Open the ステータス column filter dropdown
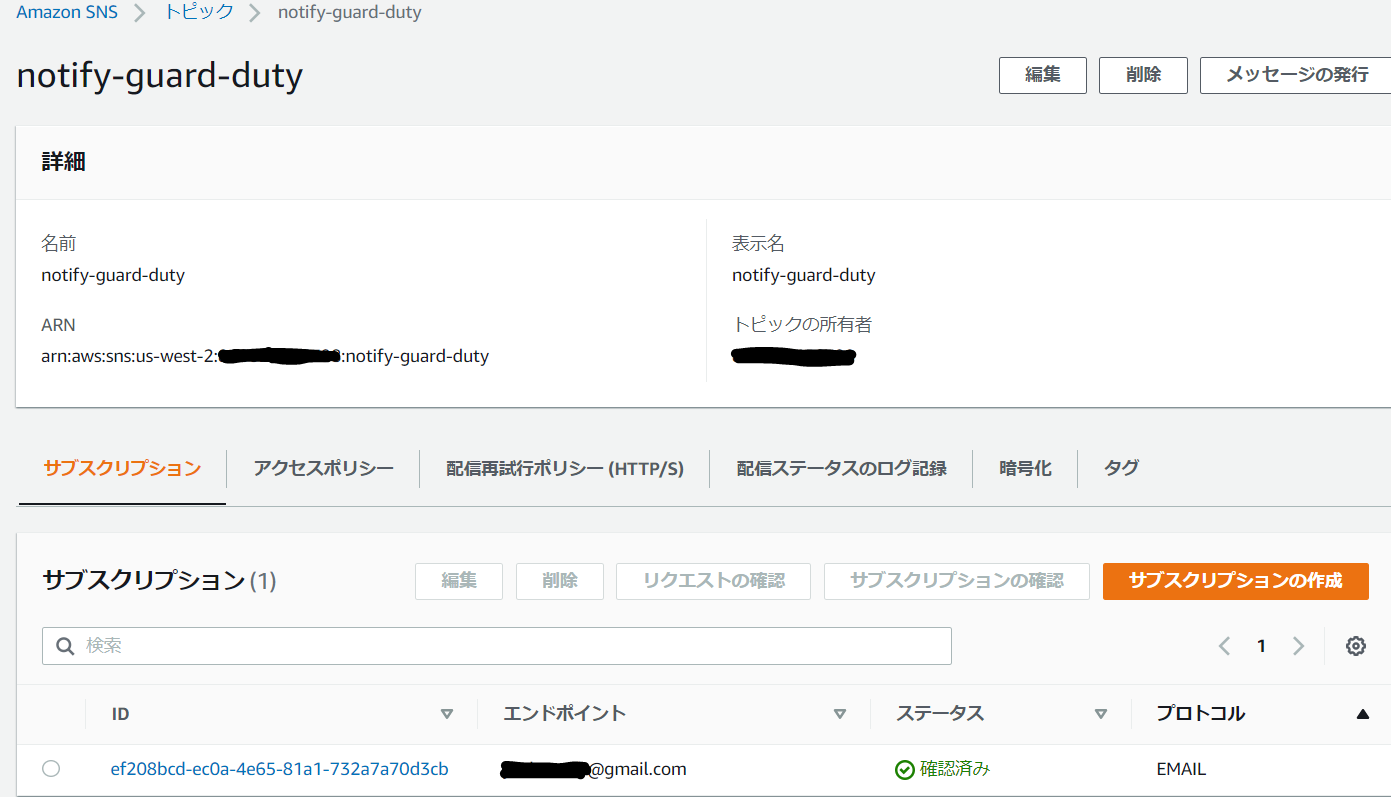 click(1100, 713)
